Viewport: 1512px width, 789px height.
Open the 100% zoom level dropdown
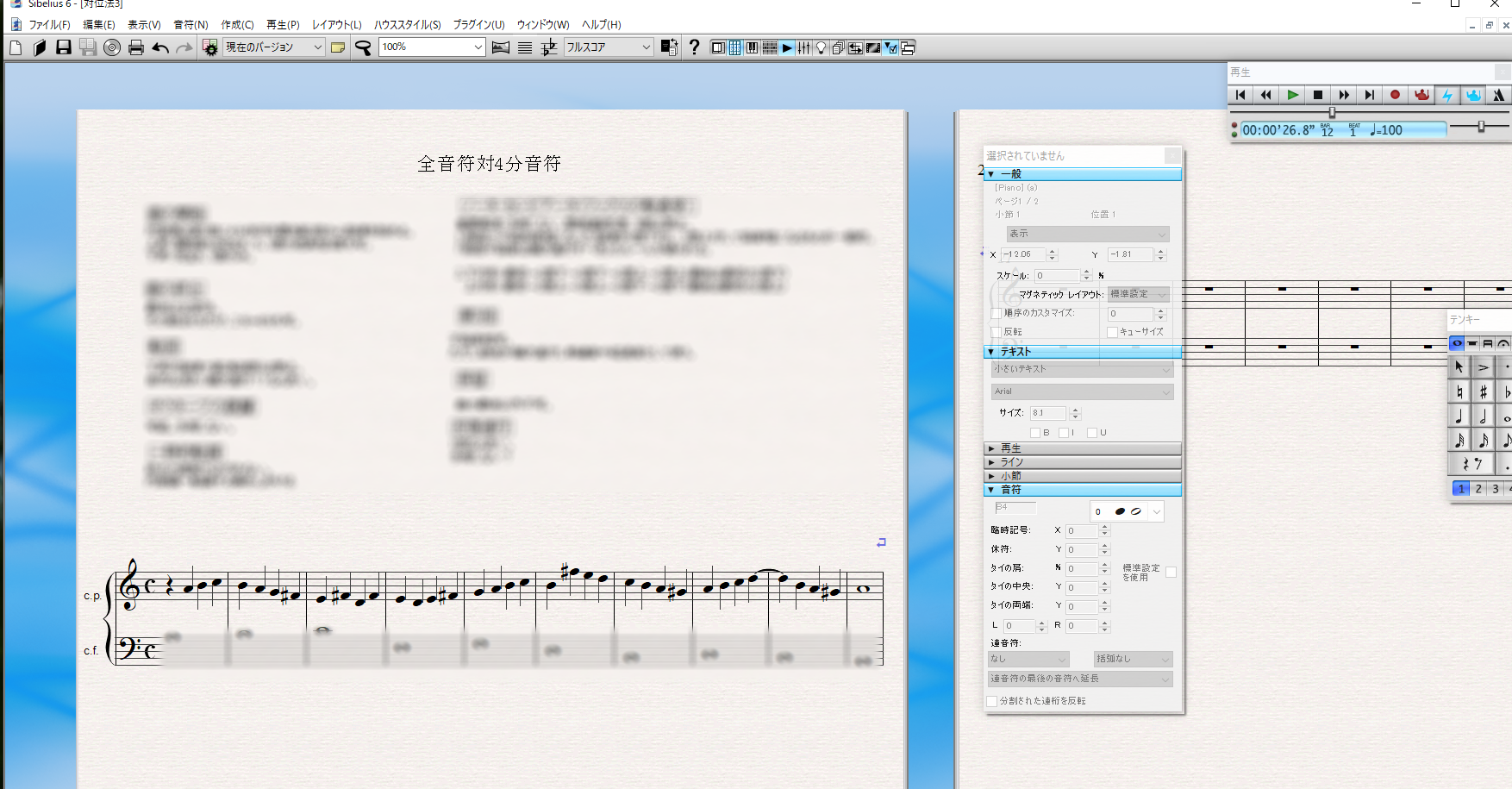(432, 47)
